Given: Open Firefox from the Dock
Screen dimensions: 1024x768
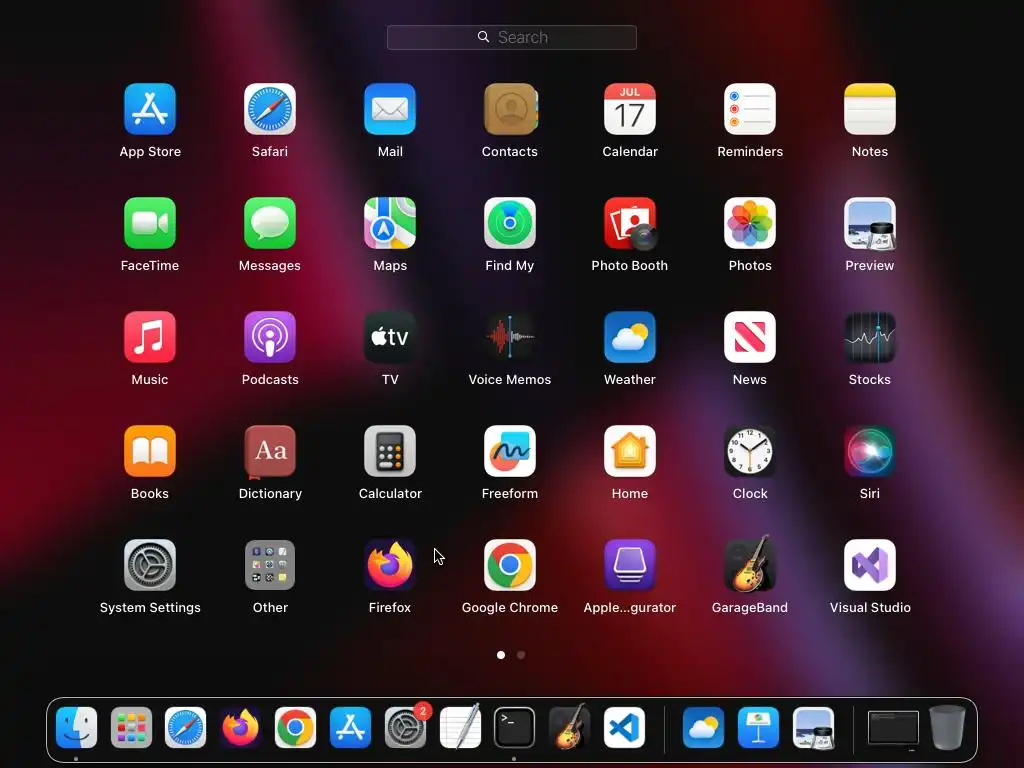Looking at the screenshot, I should click(240, 728).
